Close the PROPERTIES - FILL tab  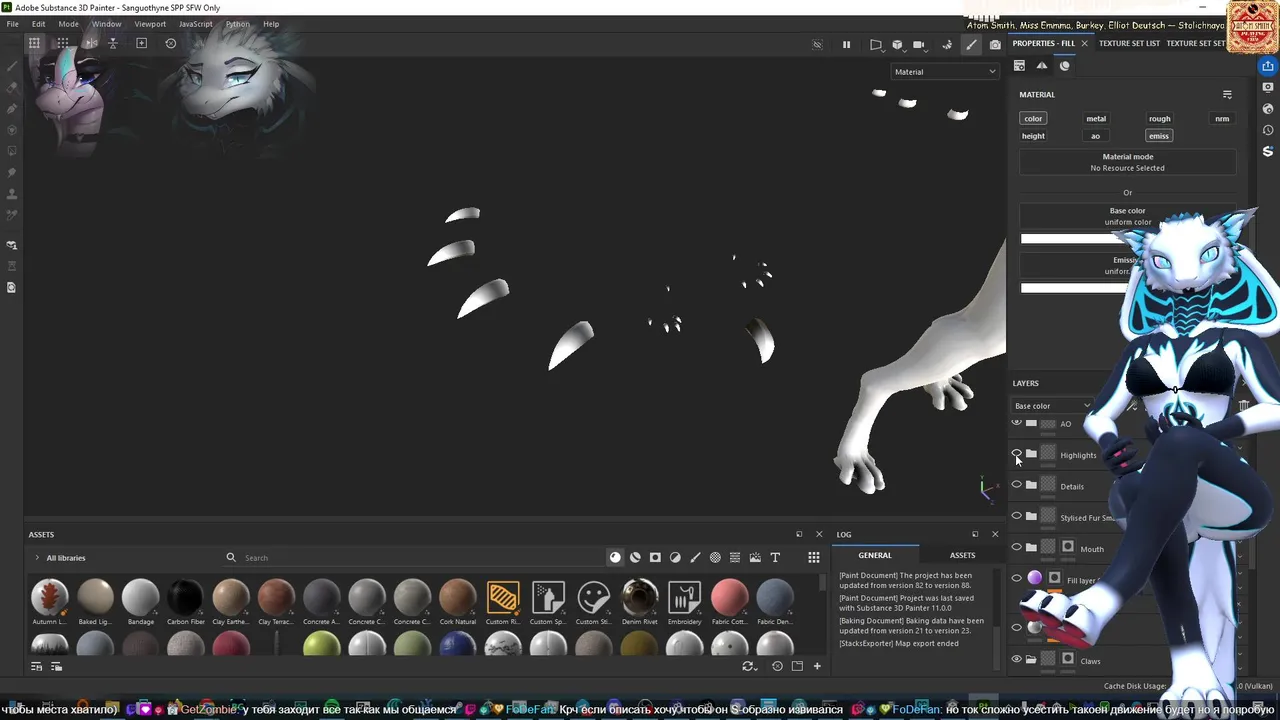pyautogui.click(x=1084, y=44)
